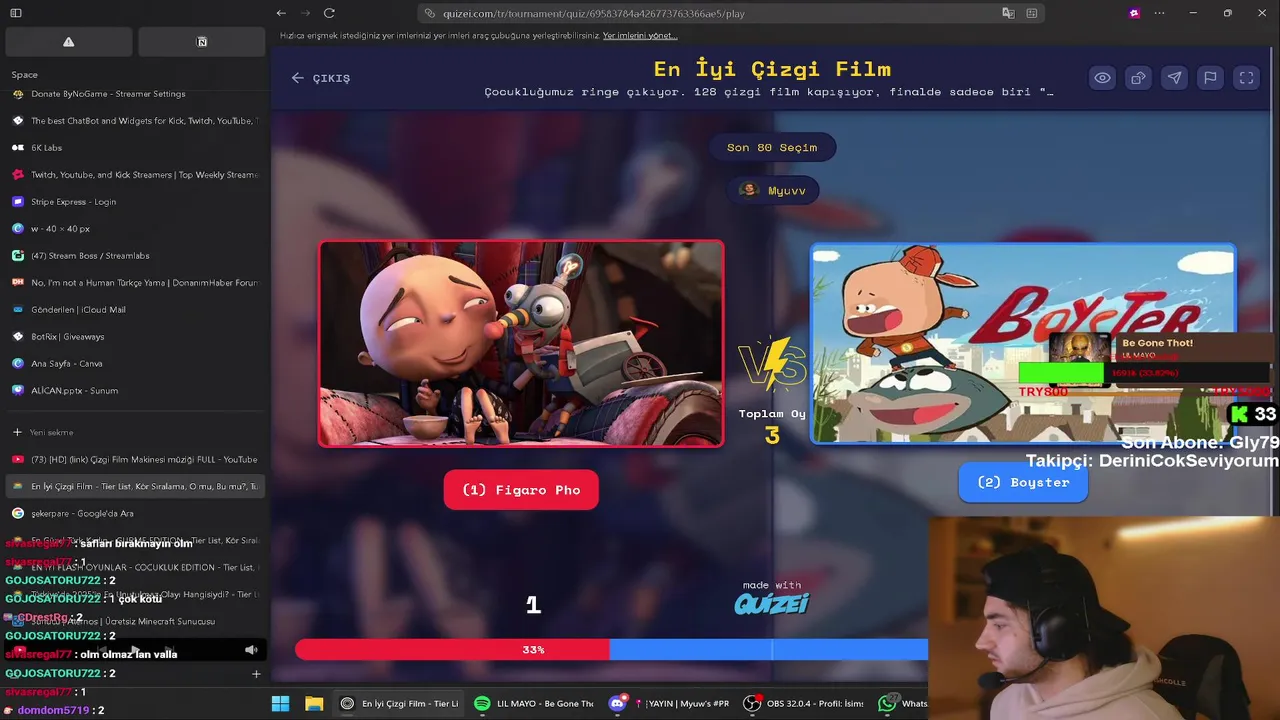The image size is (1280, 720).
Task: Open Discord YAYIN taskbar item
Action: point(671,704)
